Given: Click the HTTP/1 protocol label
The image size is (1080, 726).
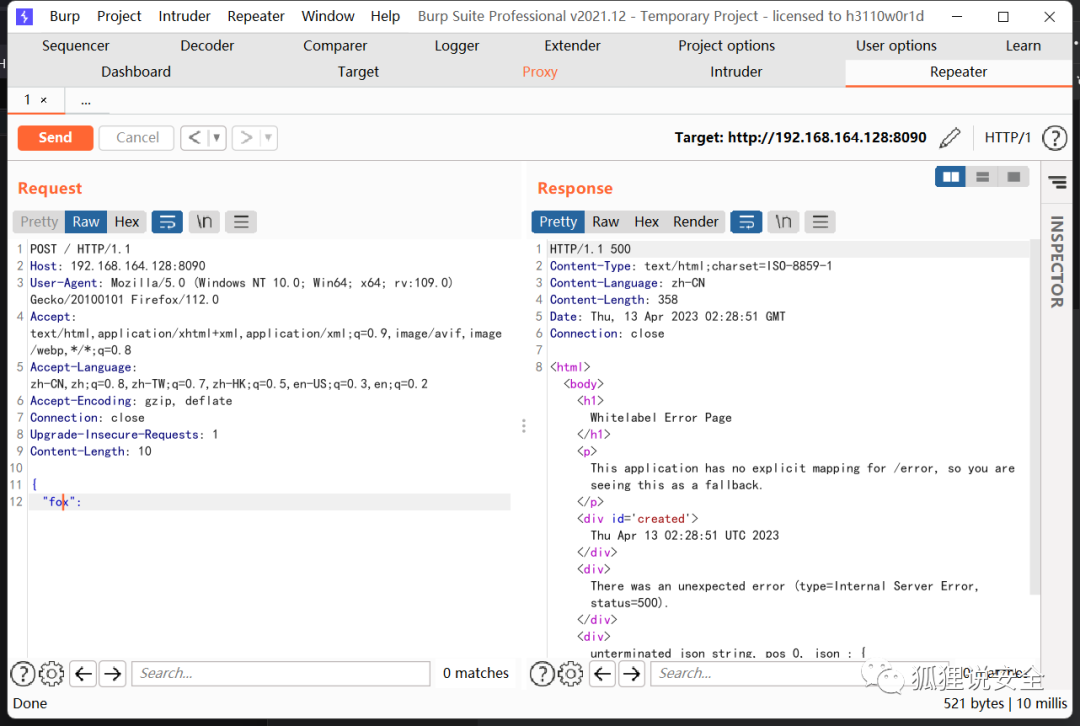Looking at the screenshot, I should (1007, 138).
